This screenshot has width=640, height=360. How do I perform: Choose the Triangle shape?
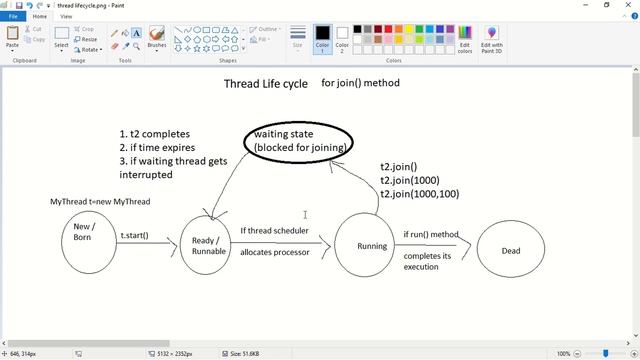[235, 30]
